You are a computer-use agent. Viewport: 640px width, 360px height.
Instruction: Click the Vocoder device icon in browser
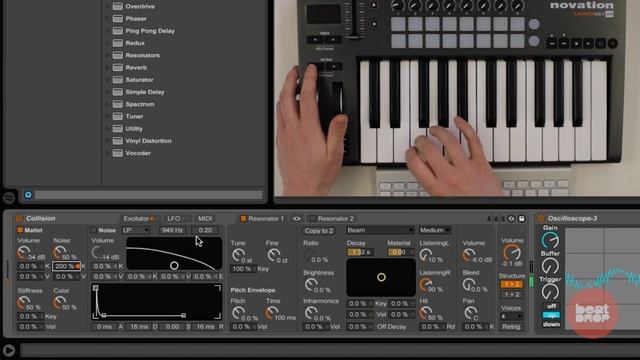tap(118, 153)
